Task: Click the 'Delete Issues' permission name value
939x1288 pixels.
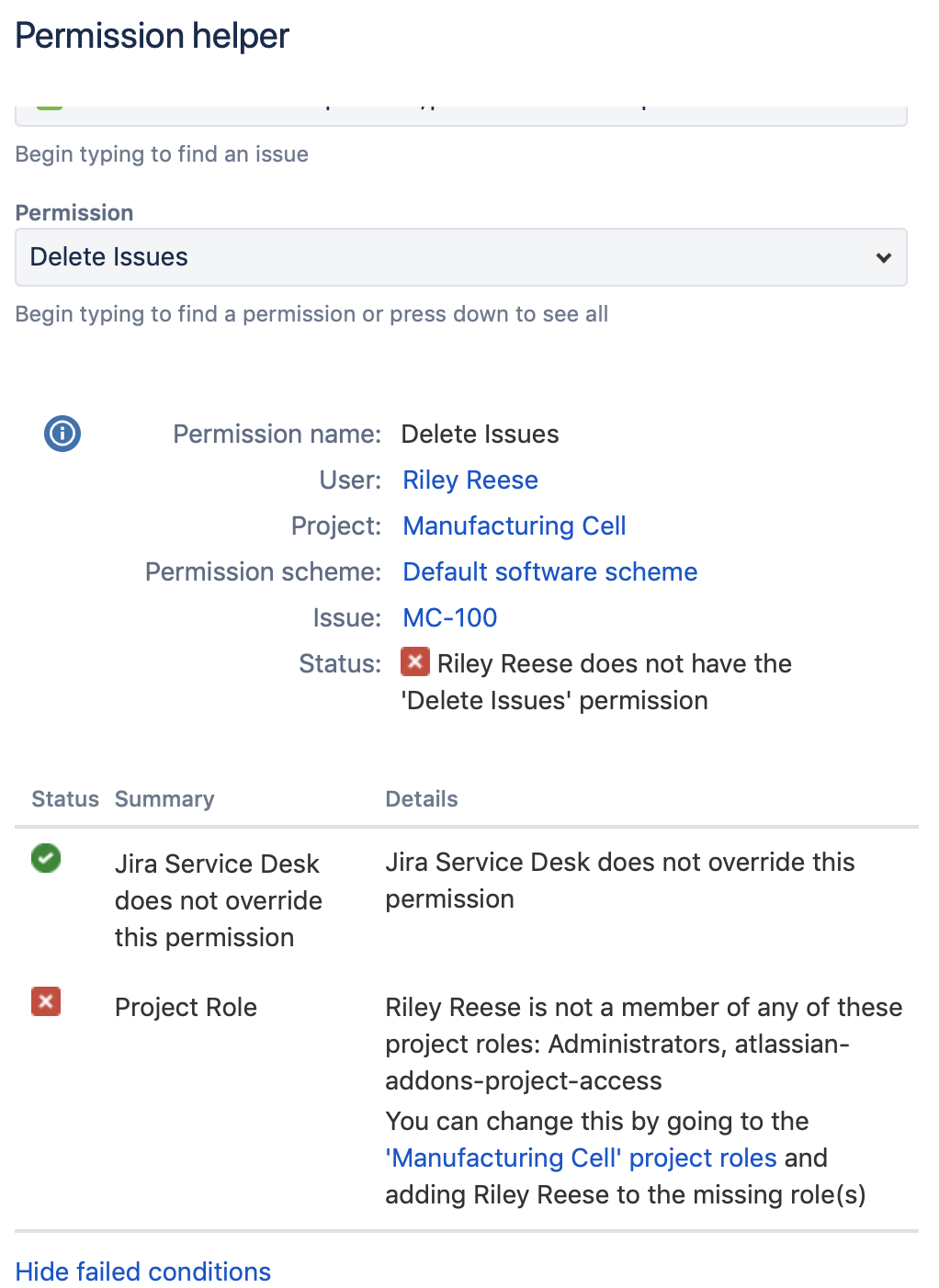Action: [481, 434]
